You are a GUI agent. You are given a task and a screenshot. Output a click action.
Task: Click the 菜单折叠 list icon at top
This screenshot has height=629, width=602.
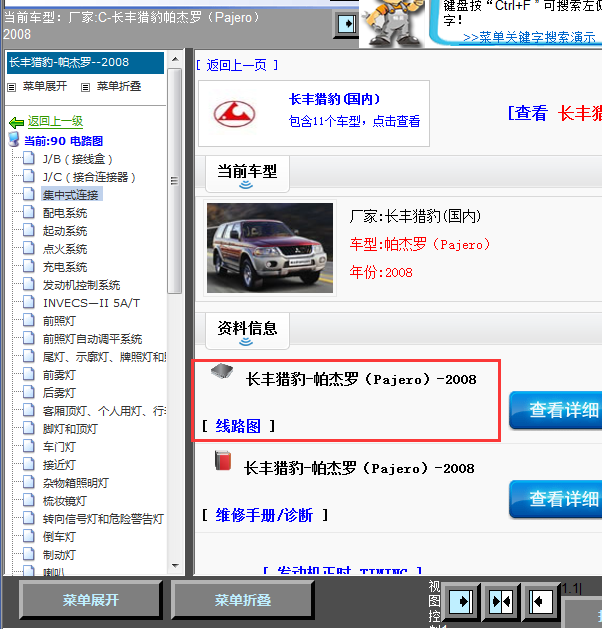(x=85, y=87)
